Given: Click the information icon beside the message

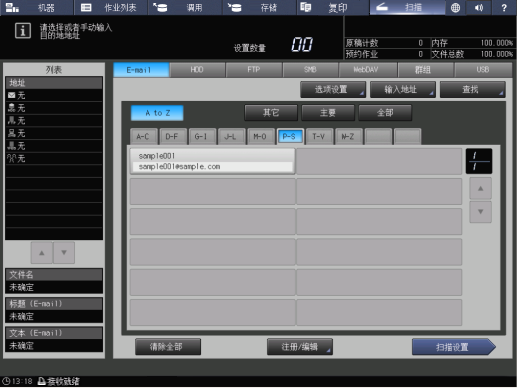Looking at the screenshot, I should pos(23,31).
